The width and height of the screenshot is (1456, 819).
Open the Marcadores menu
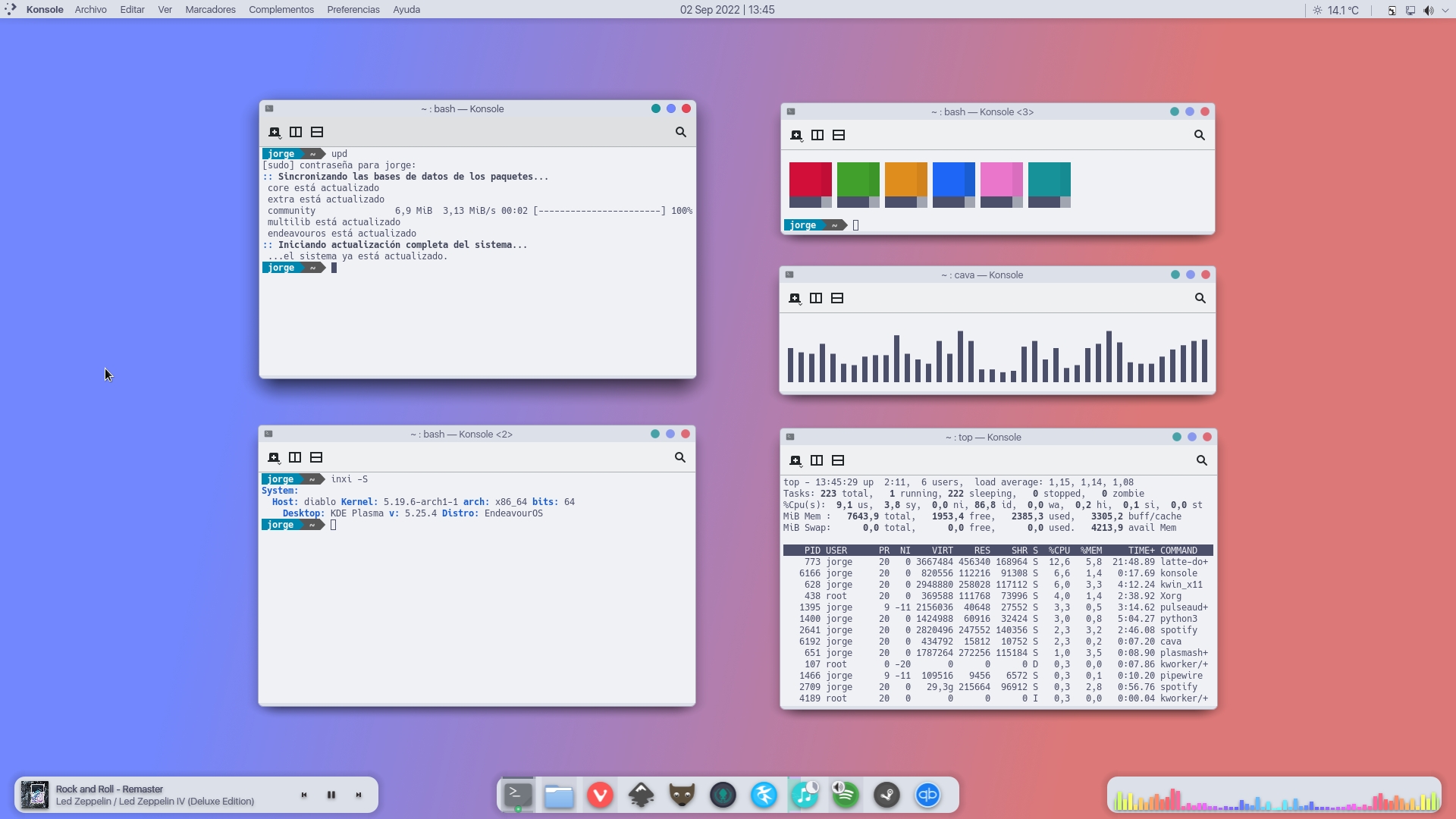209,9
